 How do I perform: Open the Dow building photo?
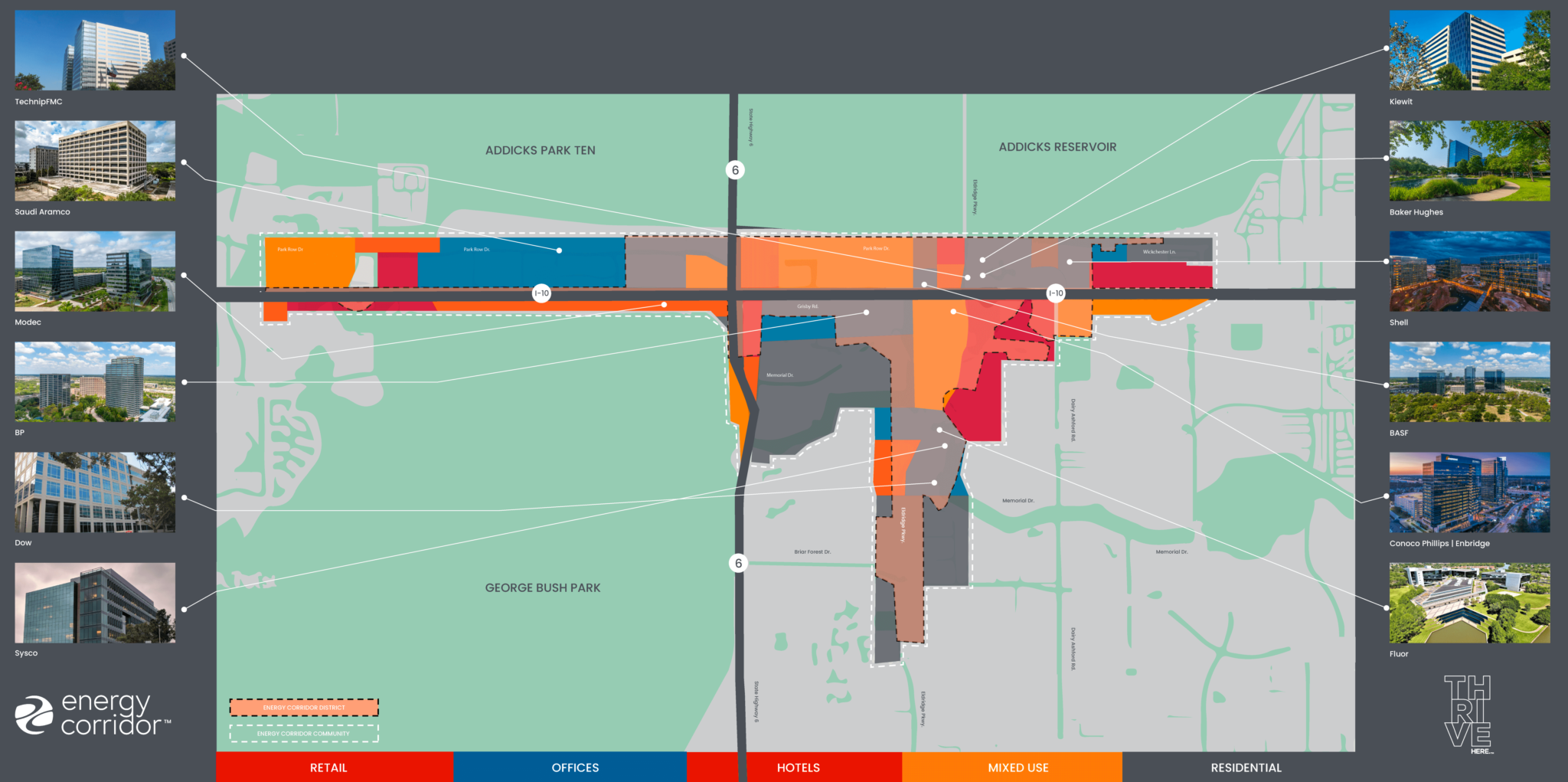(95, 492)
